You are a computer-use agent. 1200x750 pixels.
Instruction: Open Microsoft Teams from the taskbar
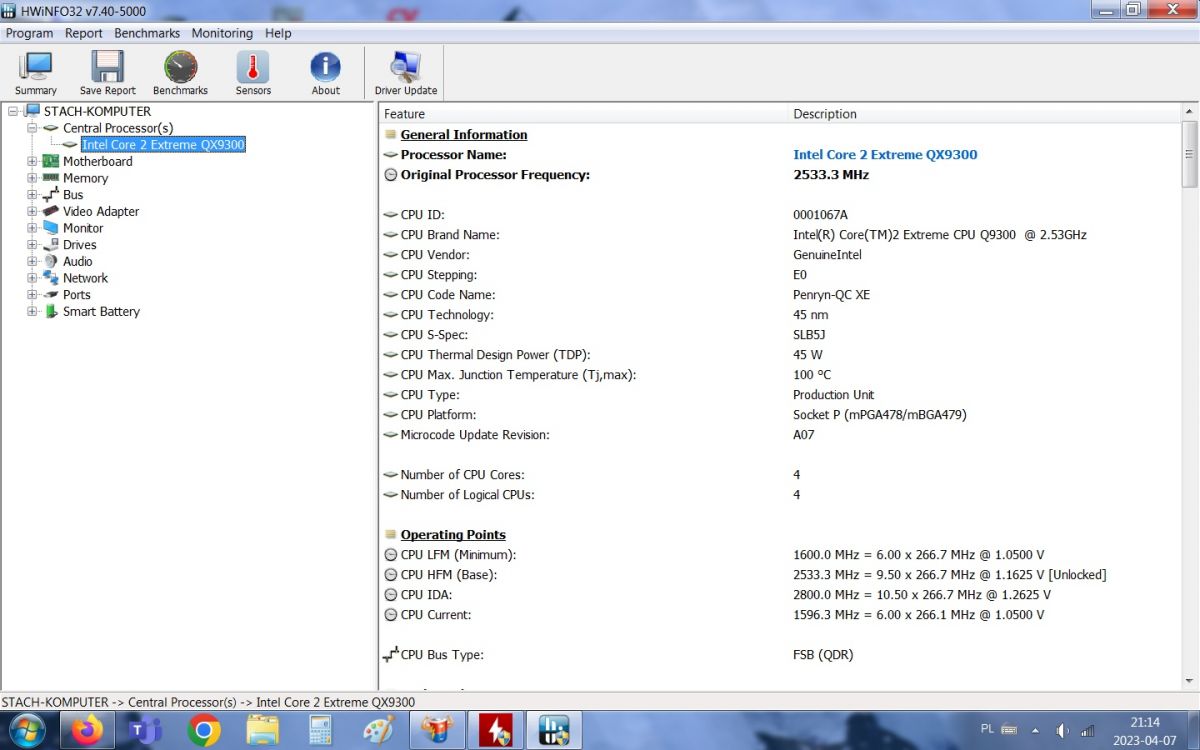(145, 731)
